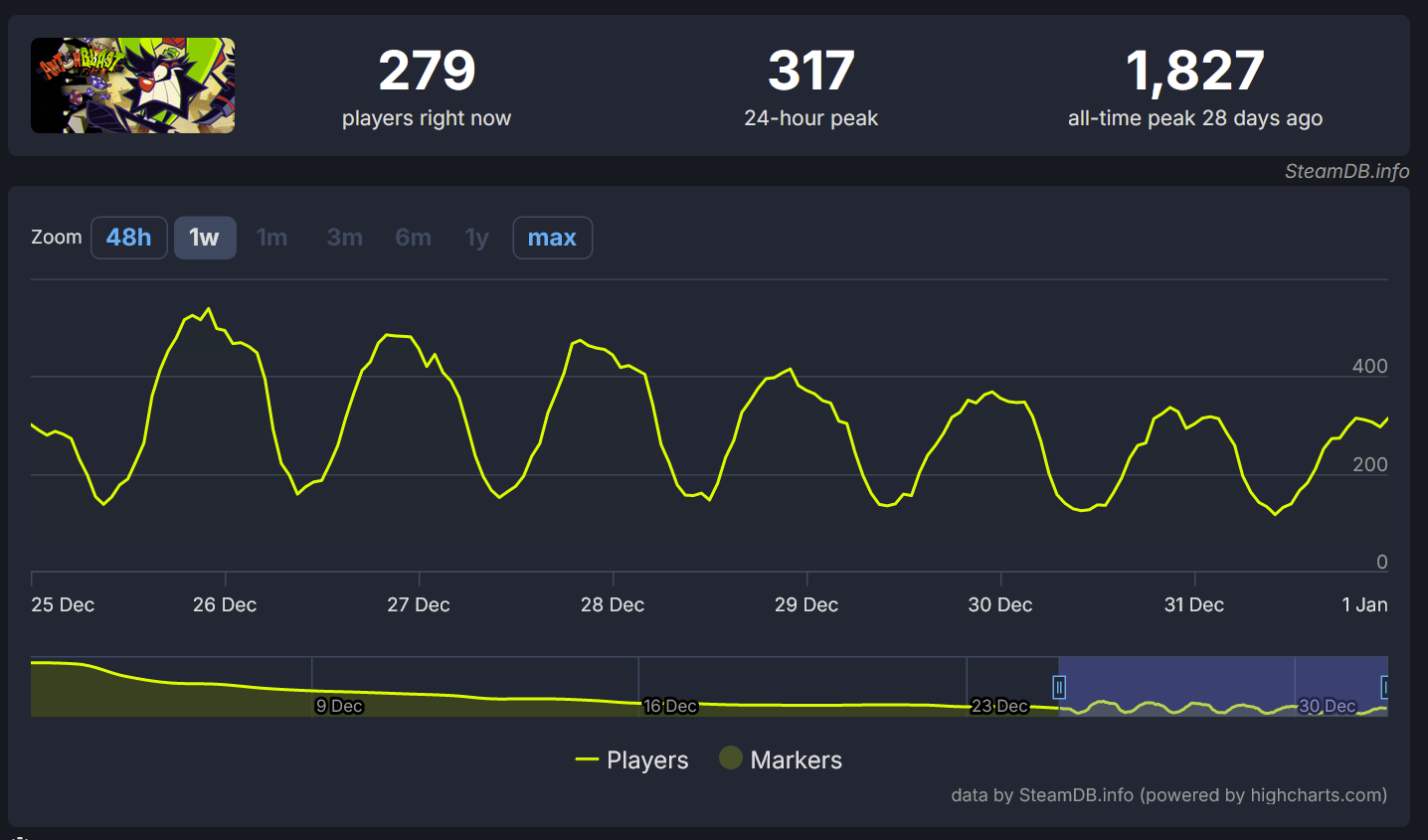Click the 9 Dec navigator label

coord(339,706)
